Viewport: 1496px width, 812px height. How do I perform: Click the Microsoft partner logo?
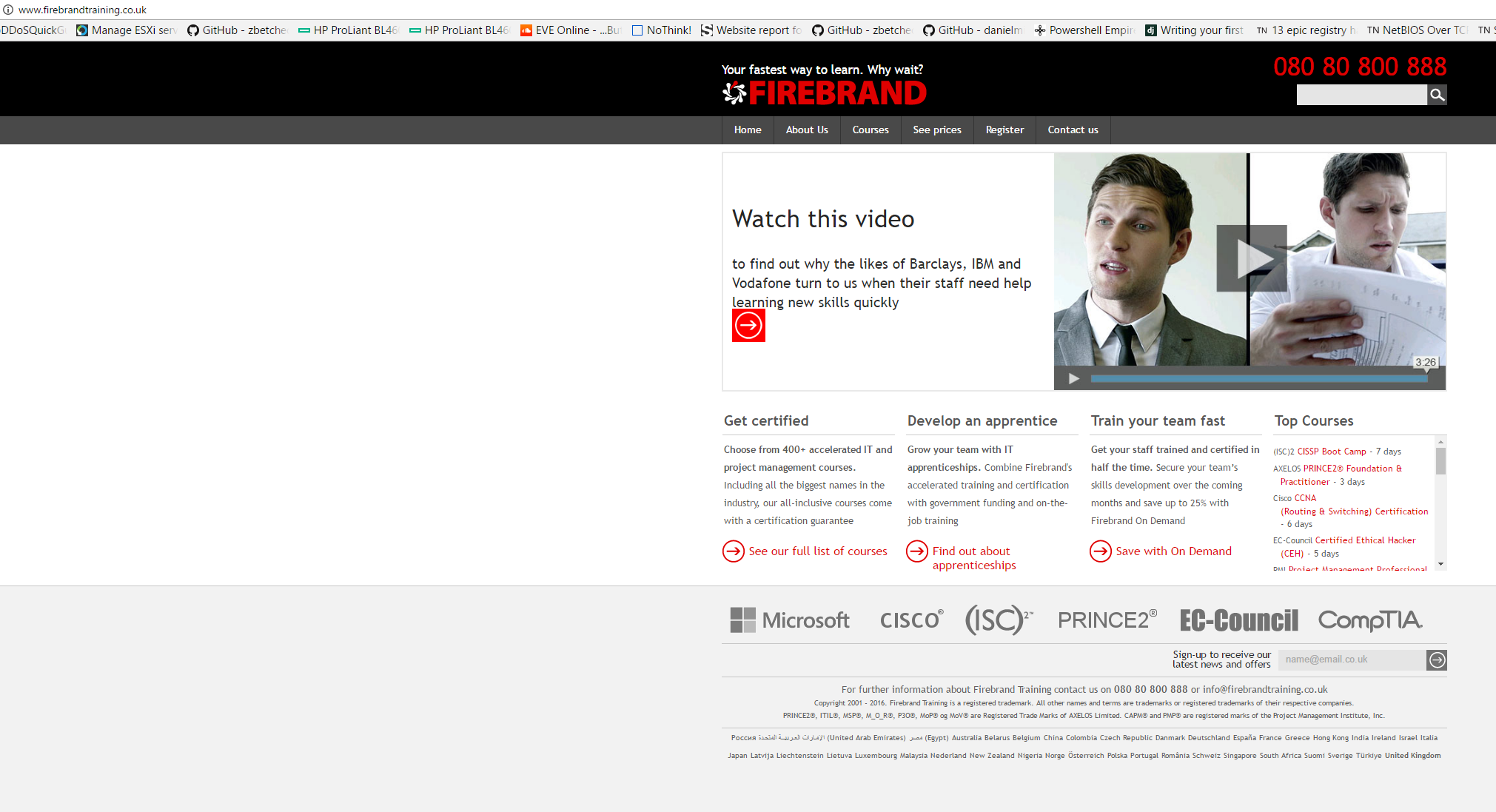(790, 620)
